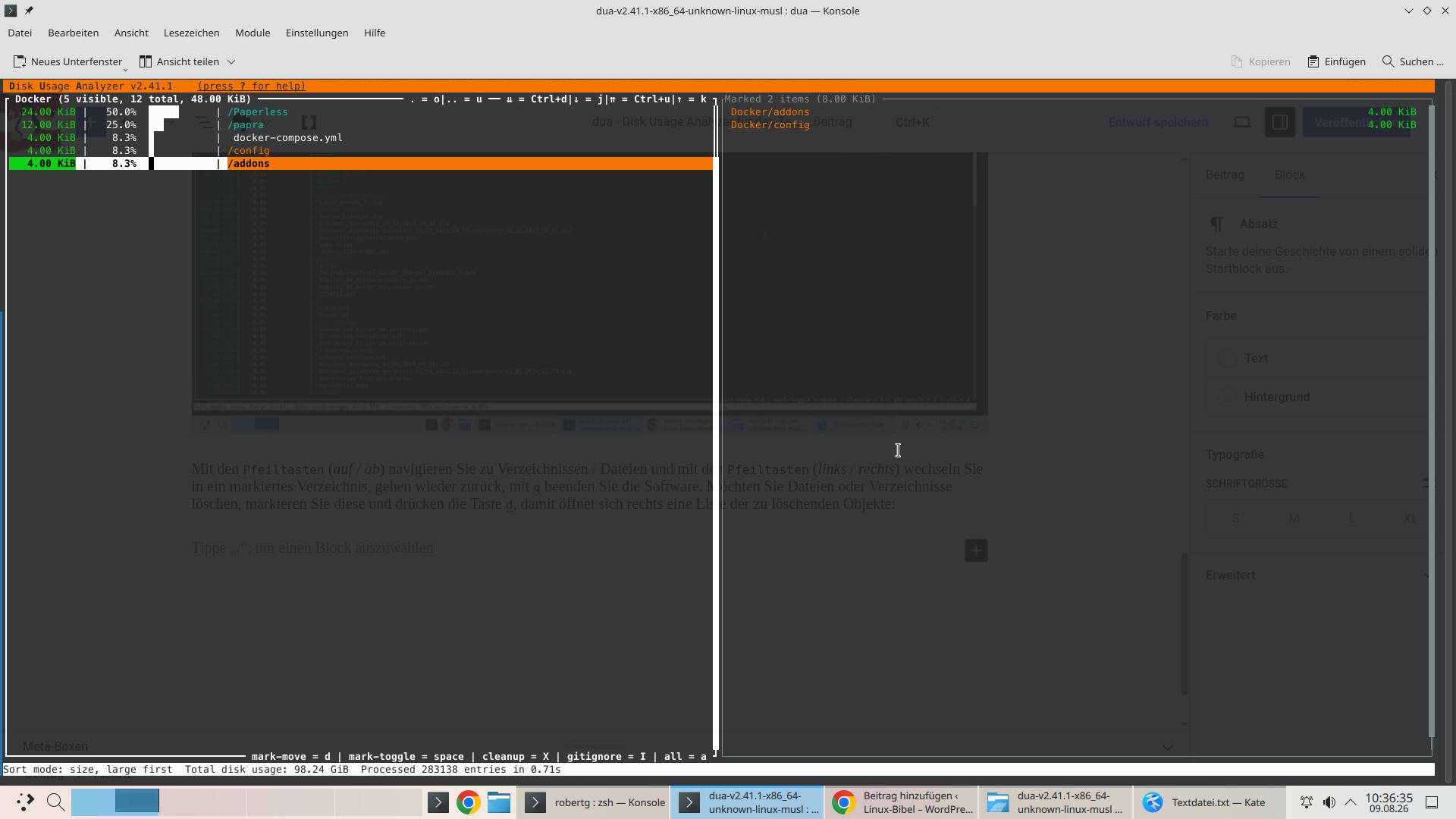The height and width of the screenshot is (819, 1456).
Task: Click the 'Docker (5 visible, 12 total' pane header
Action: (133, 99)
